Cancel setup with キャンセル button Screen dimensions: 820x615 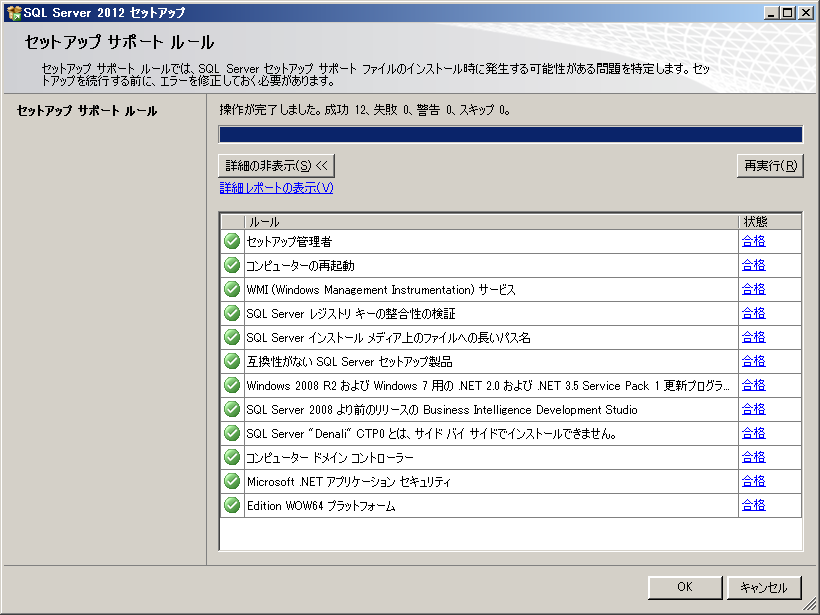tap(764, 587)
